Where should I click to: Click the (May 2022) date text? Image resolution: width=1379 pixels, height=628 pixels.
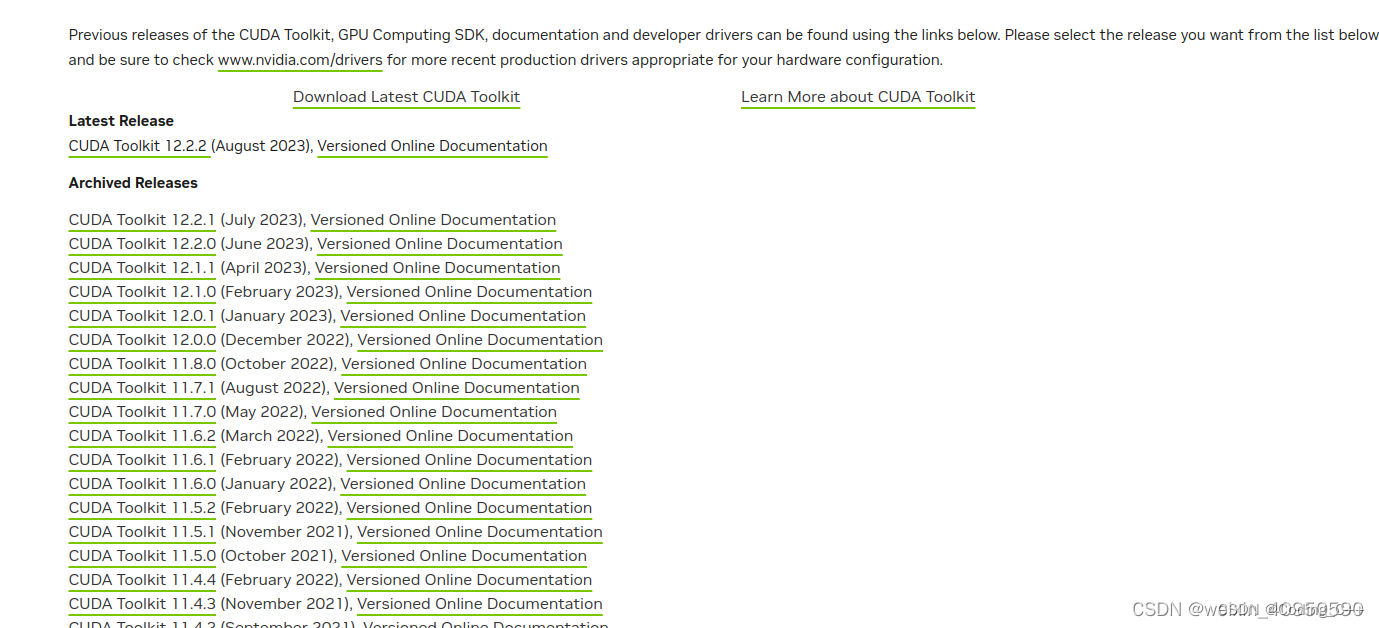coord(263,412)
